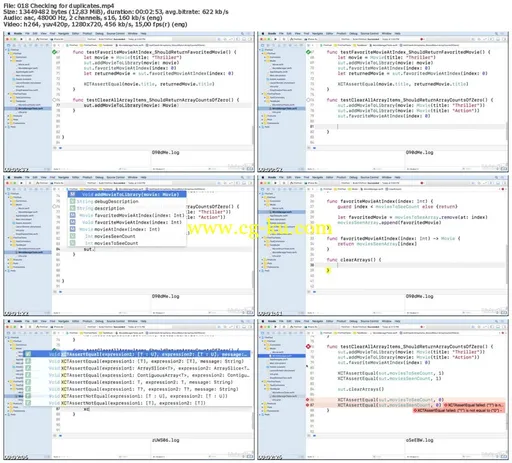Open the Source Control menu in the addMovieToLibrary(movie: Movie) frame
512x463 pixels.
pyautogui.click(x=116, y=33)
